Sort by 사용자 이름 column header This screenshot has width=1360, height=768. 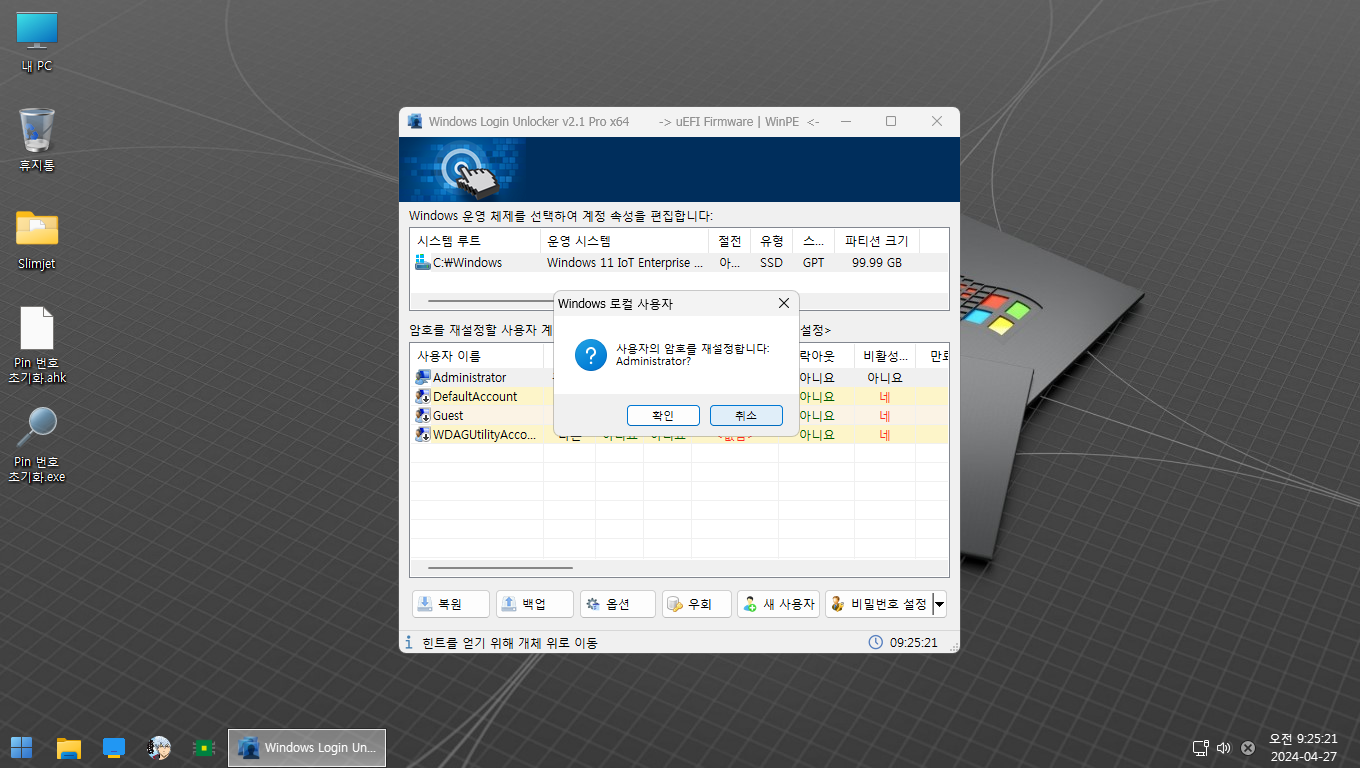pyautogui.click(x=477, y=356)
